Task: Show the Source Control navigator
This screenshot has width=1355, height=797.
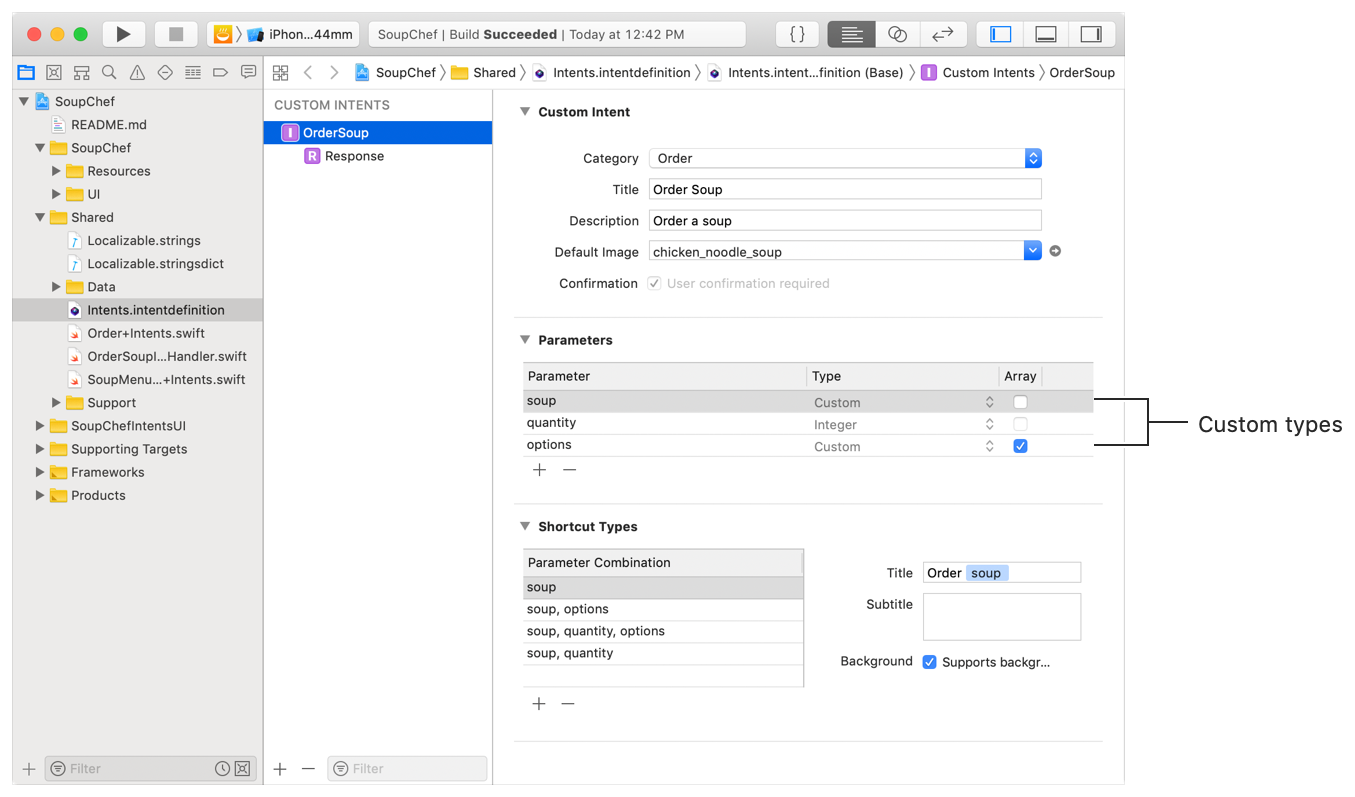Action: (x=54, y=72)
